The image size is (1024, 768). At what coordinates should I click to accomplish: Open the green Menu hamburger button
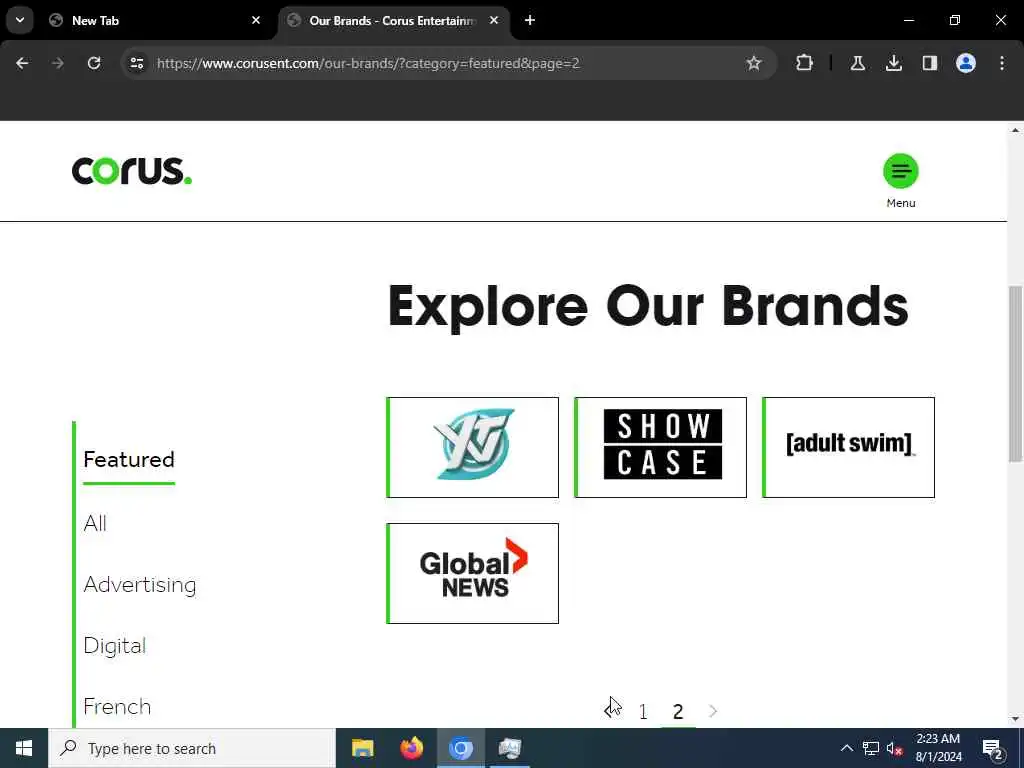tap(901, 171)
